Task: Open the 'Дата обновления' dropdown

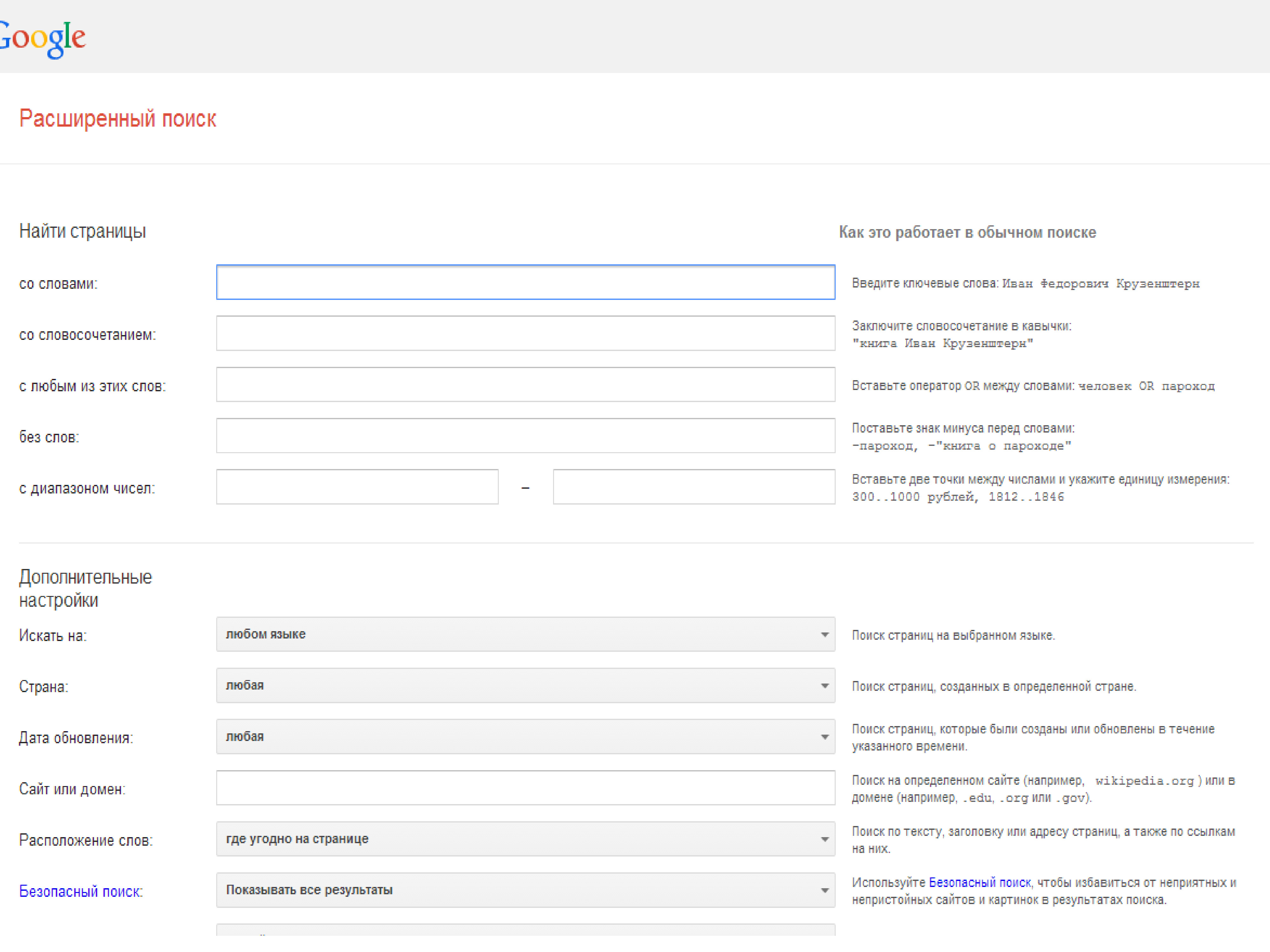Action: tap(525, 736)
